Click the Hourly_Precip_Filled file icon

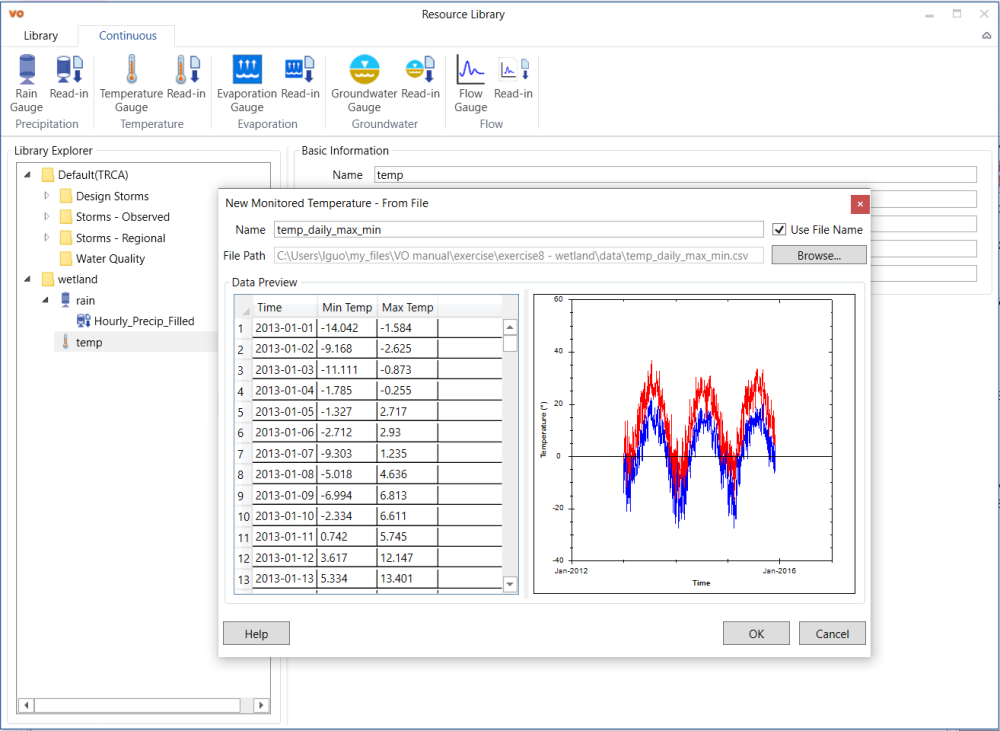(x=84, y=321)
